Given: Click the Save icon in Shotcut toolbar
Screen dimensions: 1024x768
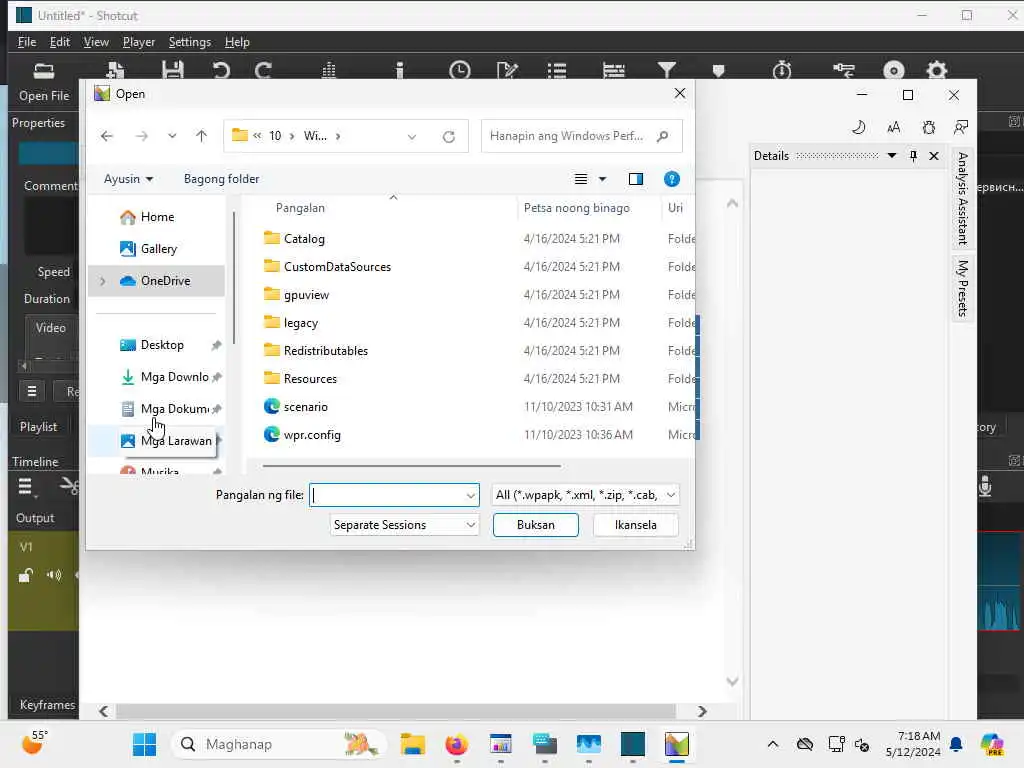Looking at the screenshot, I should (x=172, y=70).
